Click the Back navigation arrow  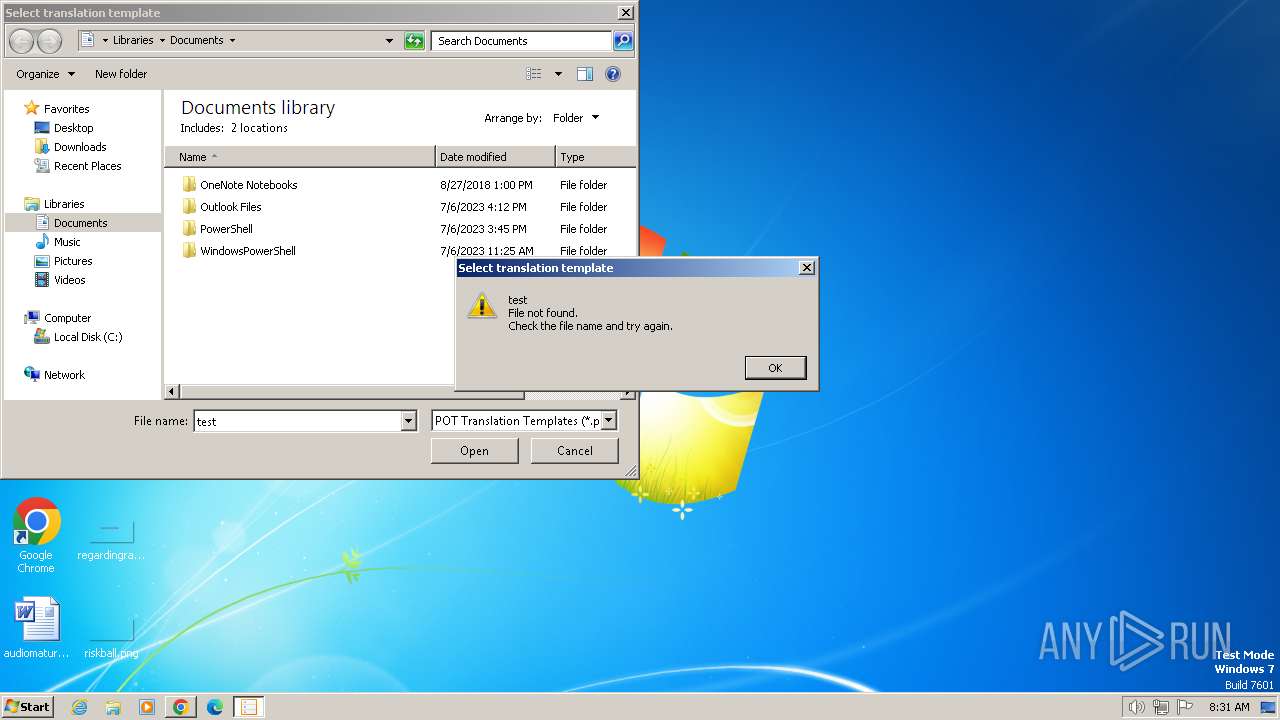point(21,41)
